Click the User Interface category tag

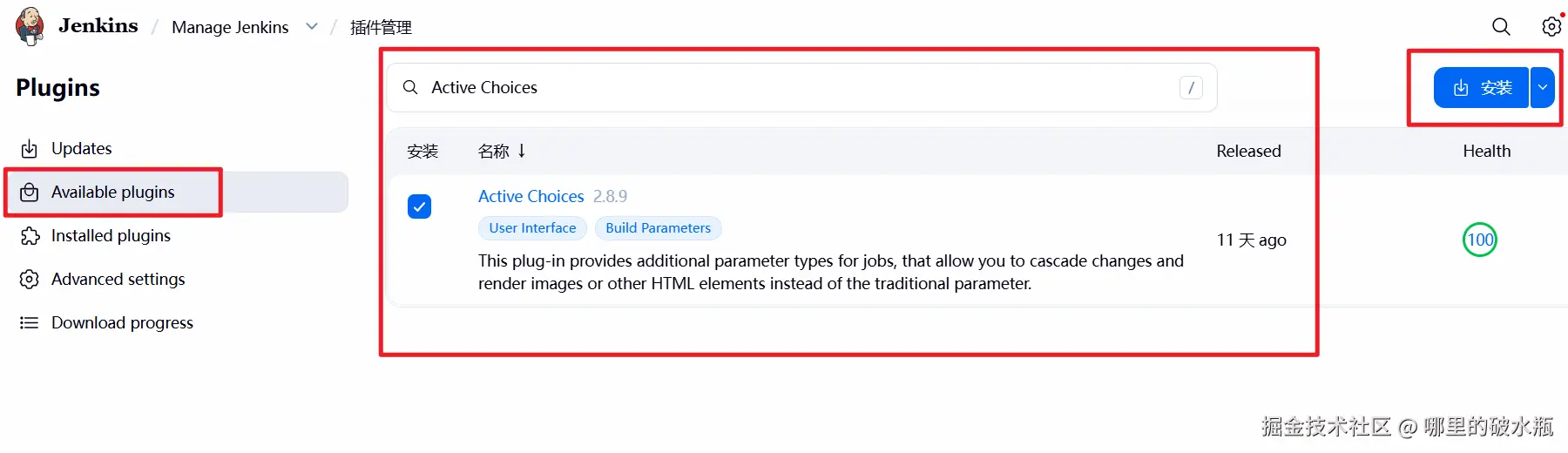pyautogui.click(x=532, y=228)
